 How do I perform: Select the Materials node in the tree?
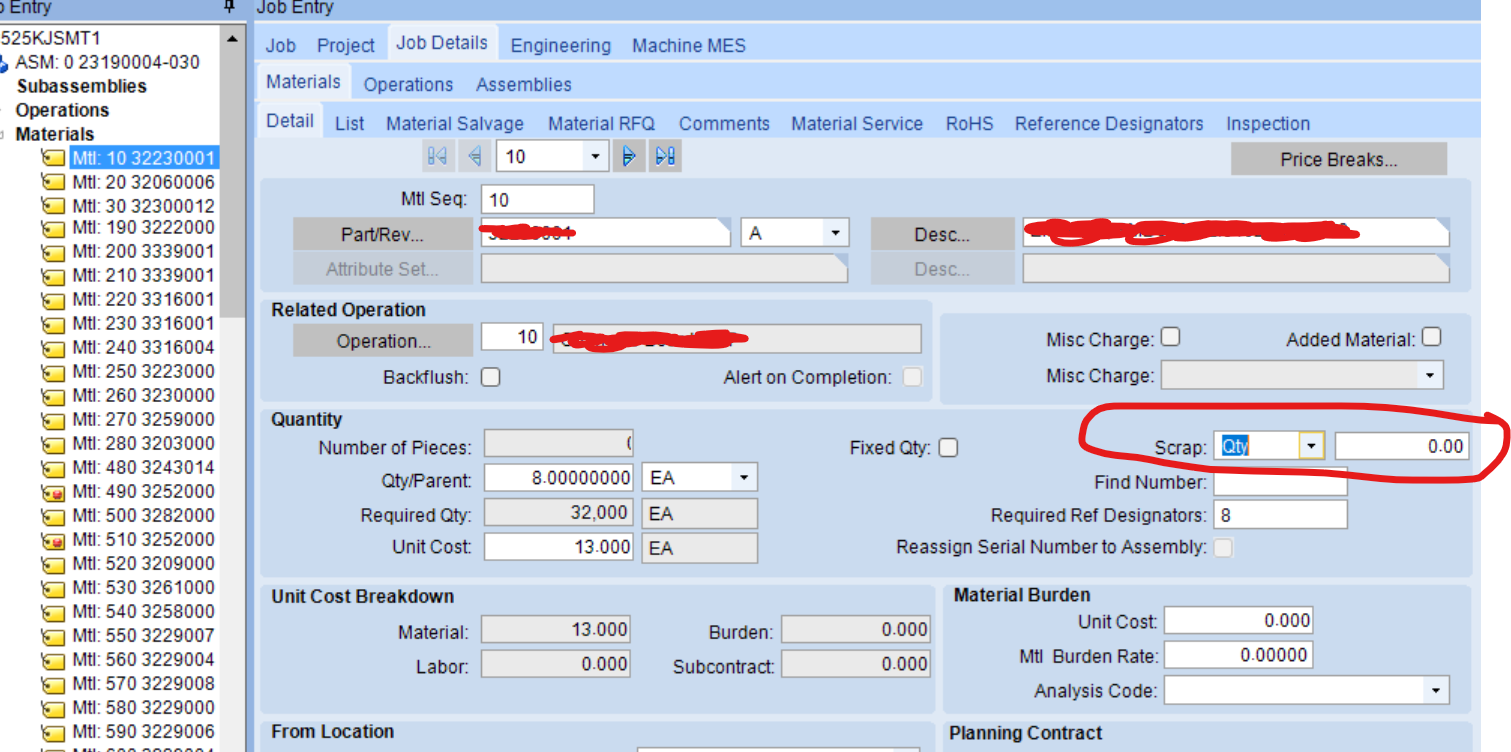(x=54, y=134)
